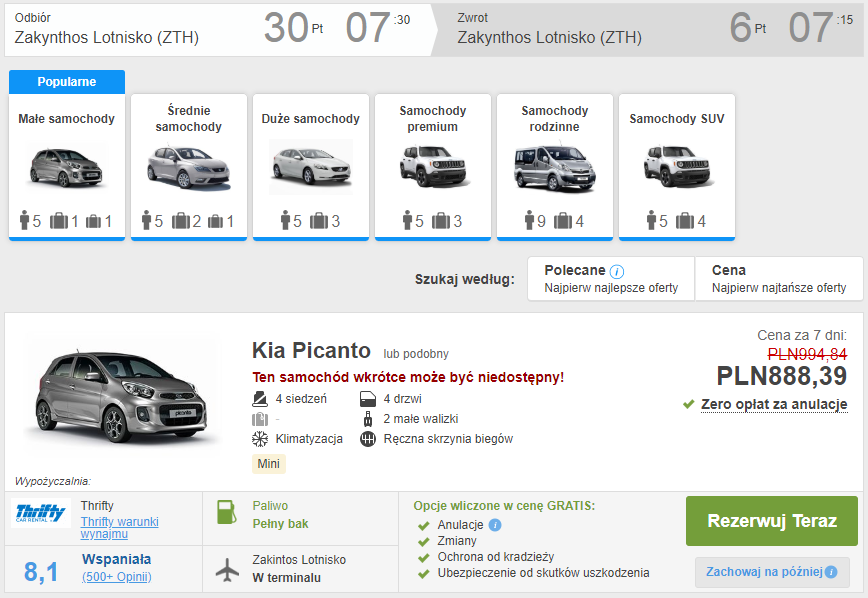Screen dimensions: 868x598
Task: Click the Thrifty car rental logo
Action: 41,513
